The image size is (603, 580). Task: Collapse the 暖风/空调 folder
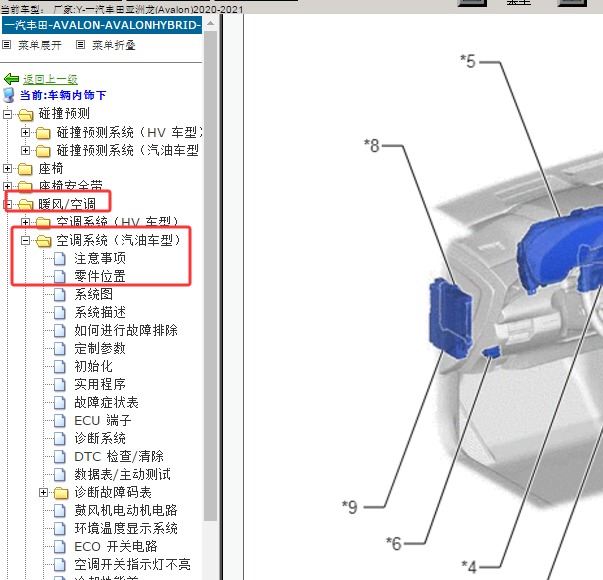[x=7, y=204]
